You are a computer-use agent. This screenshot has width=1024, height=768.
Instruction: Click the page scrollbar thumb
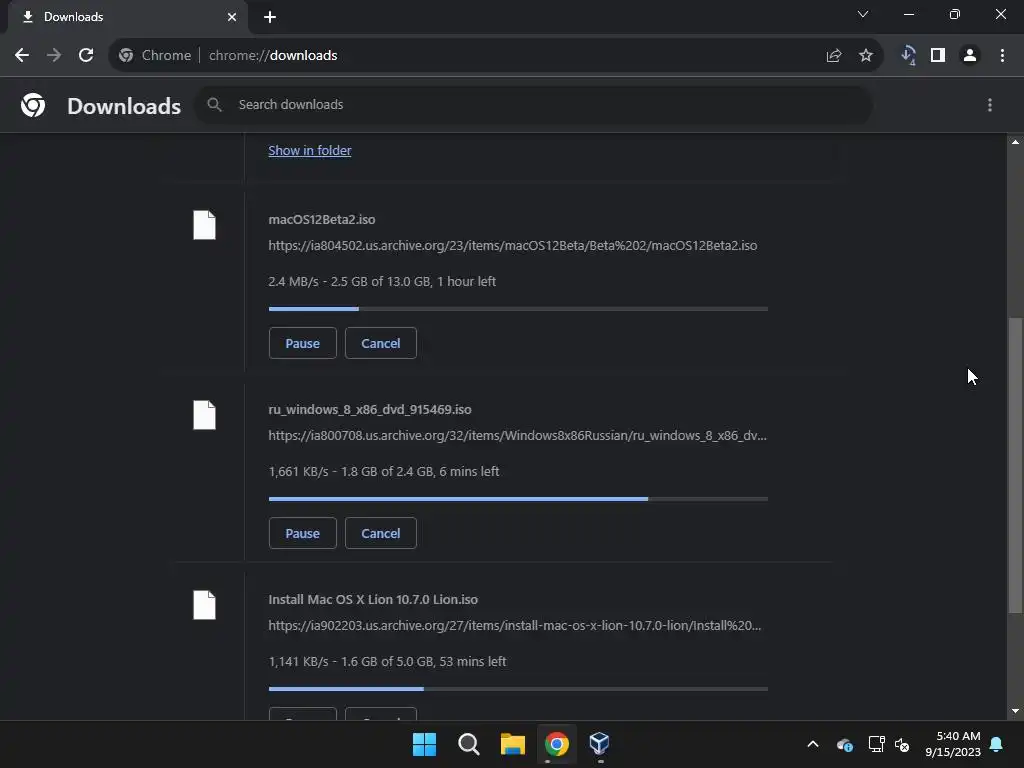1015,465
